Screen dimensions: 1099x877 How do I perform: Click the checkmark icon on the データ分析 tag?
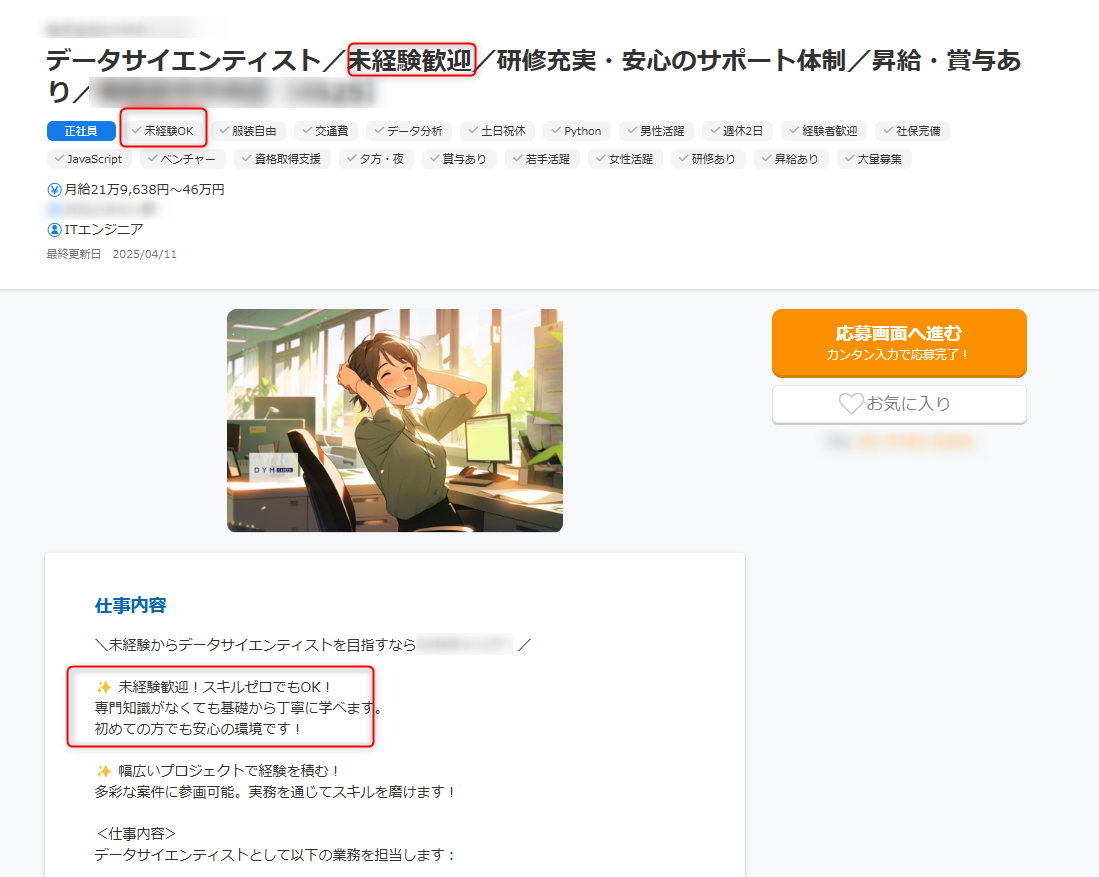(x=379, y=130)
